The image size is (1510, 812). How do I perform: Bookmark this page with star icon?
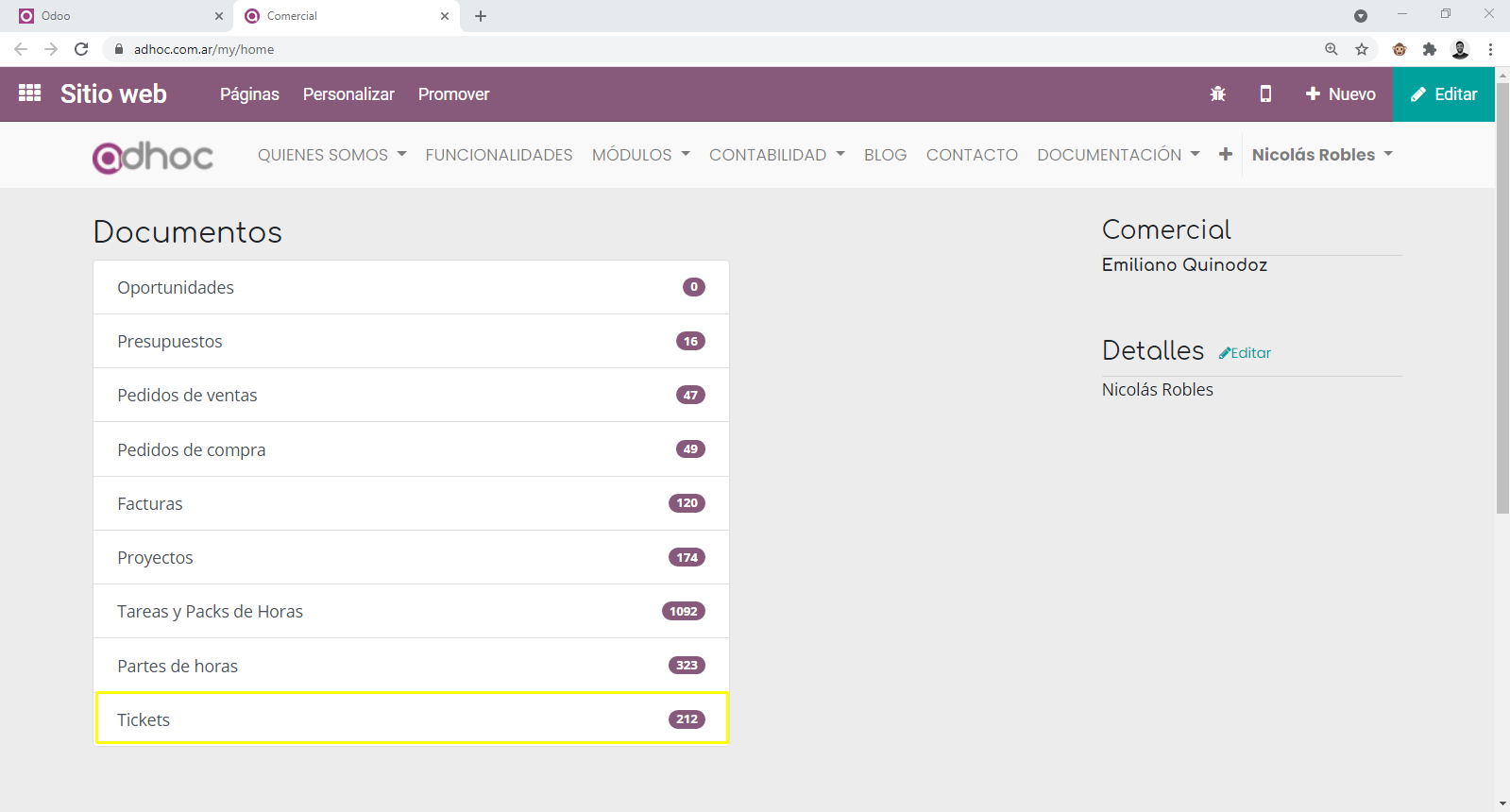pos(1361,49)
